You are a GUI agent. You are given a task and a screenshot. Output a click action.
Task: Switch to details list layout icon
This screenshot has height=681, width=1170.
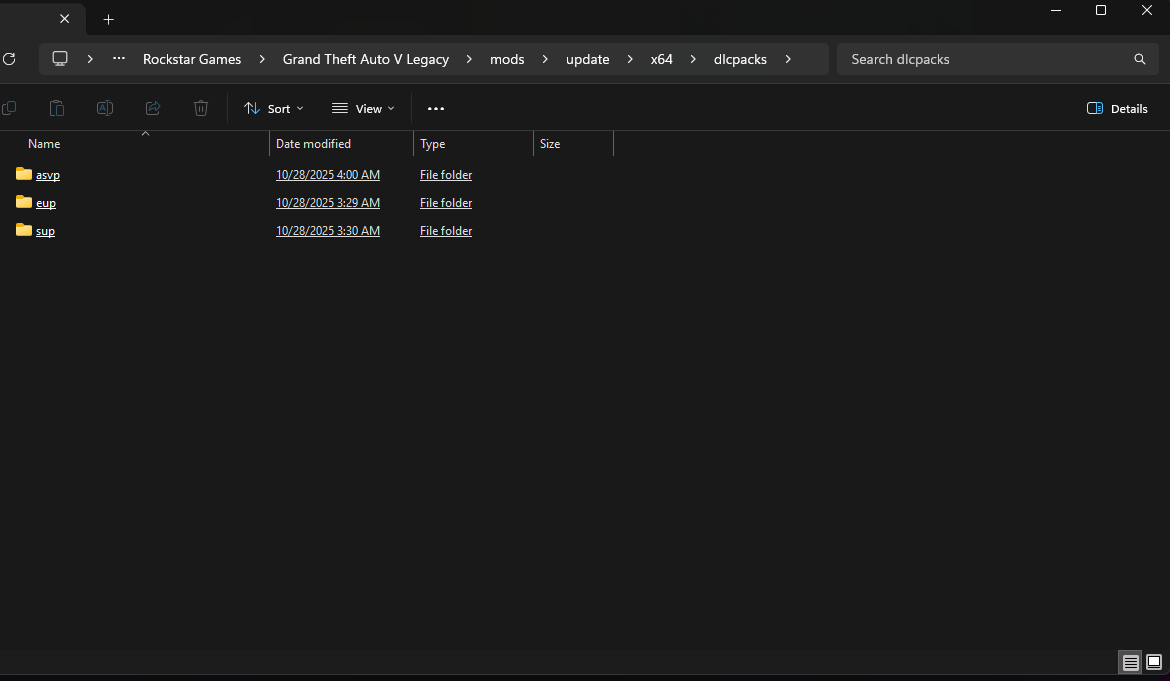(1130, 662)
